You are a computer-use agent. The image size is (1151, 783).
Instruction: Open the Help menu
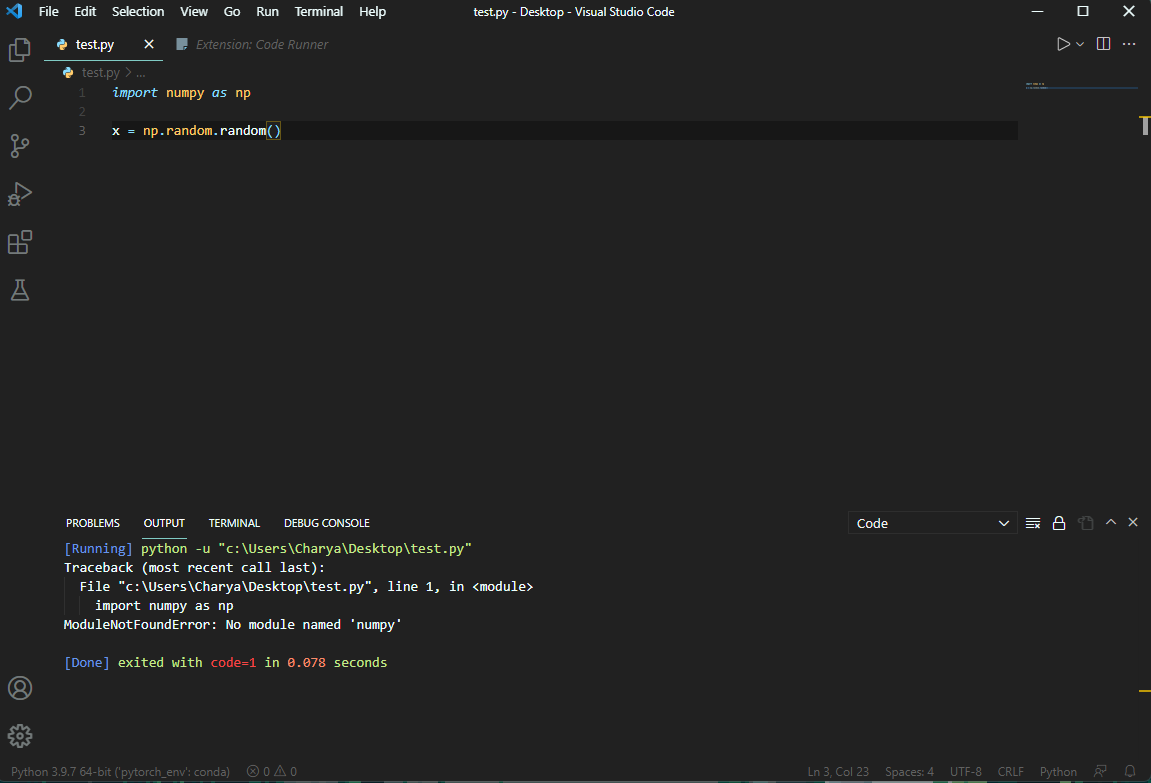click(372, 12)
